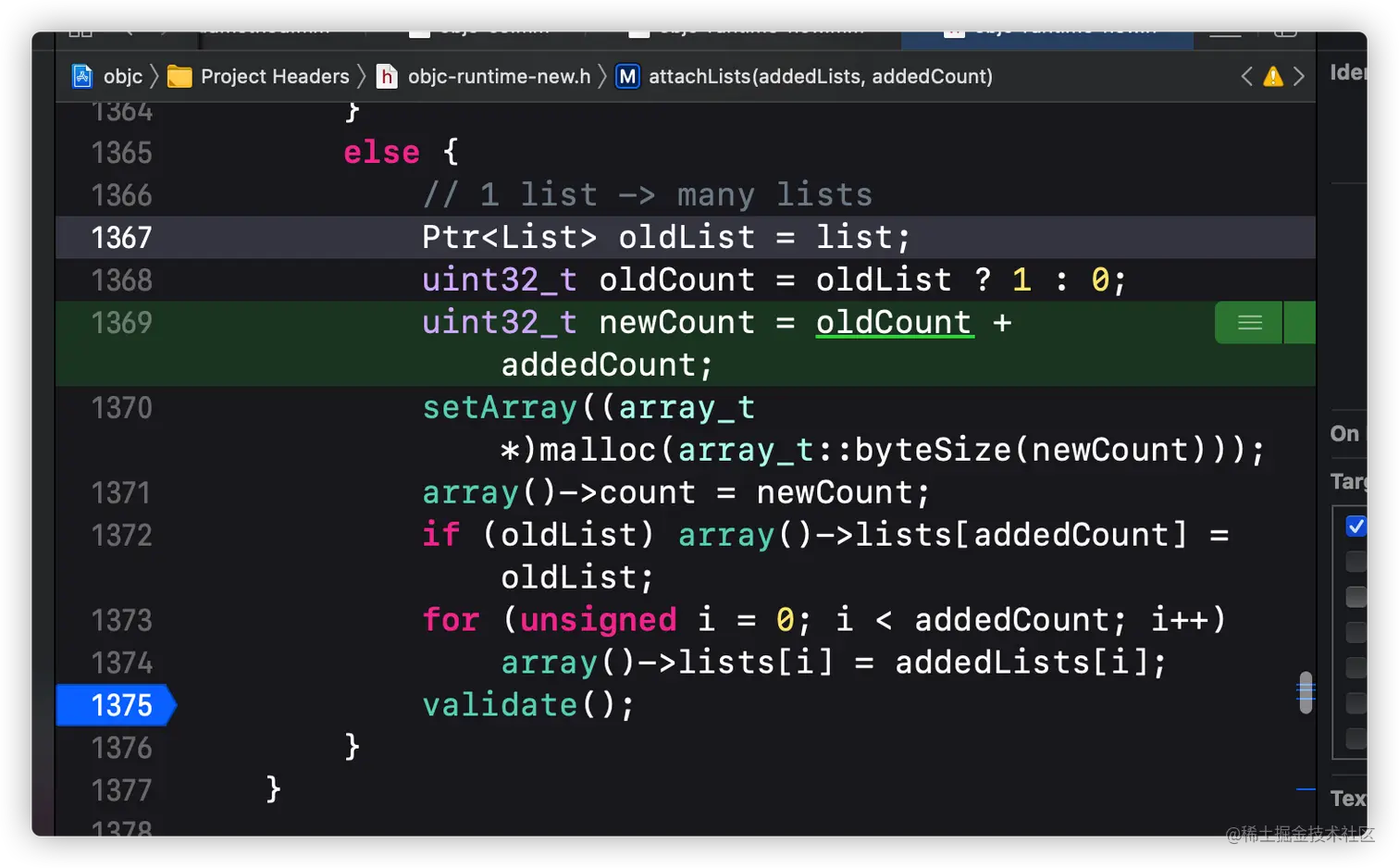Click line number 1368 in the gutter
The image size is (1399, 868).
pyautogui.click(x=121, y=280)
